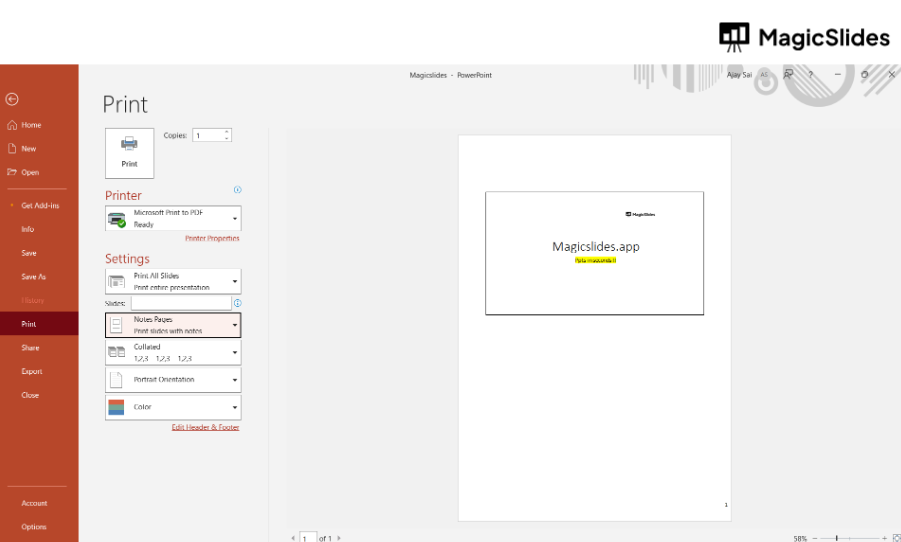901x542 pixels.
Task: Click the Slides range input field
Action: click(x=181, y=303)
